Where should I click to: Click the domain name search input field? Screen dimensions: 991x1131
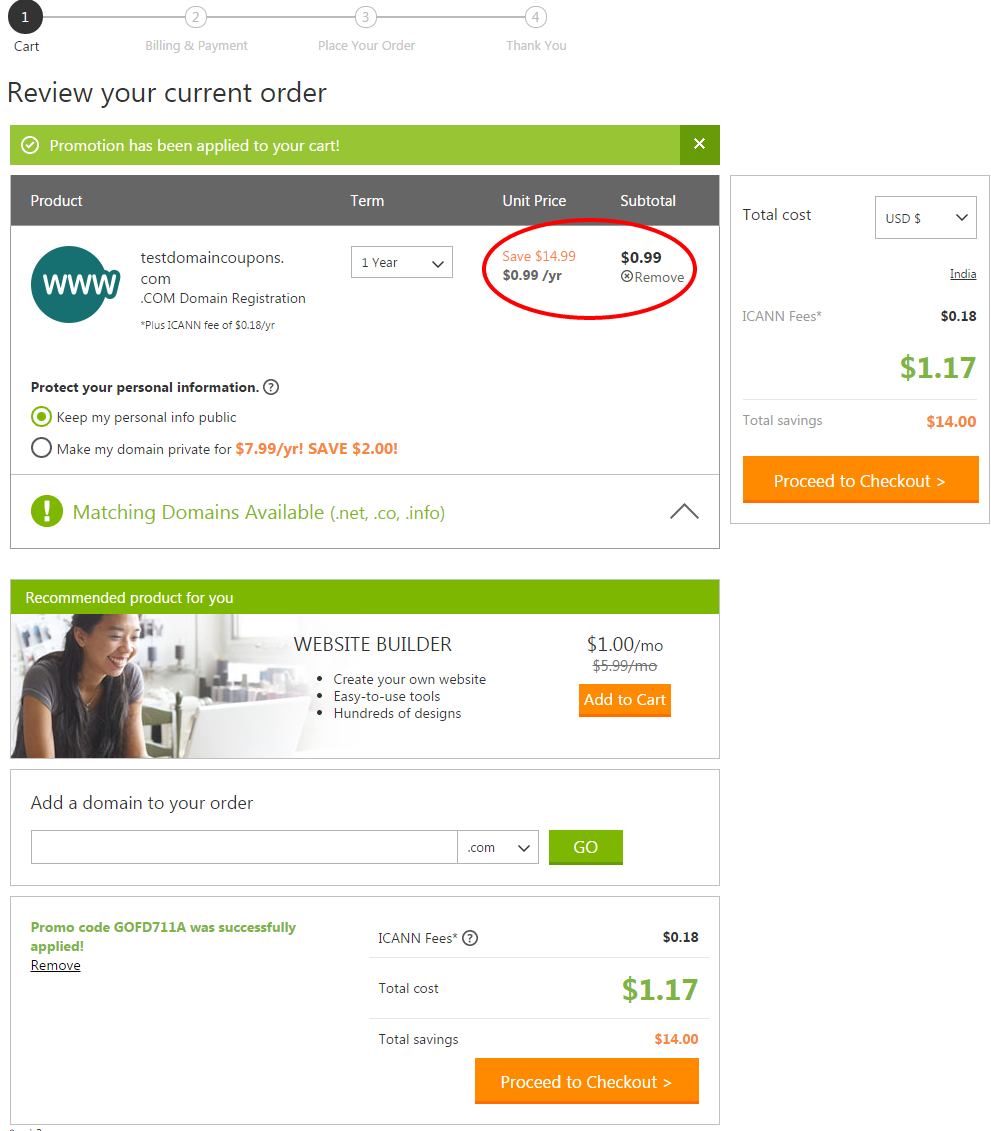click(244, 848)
